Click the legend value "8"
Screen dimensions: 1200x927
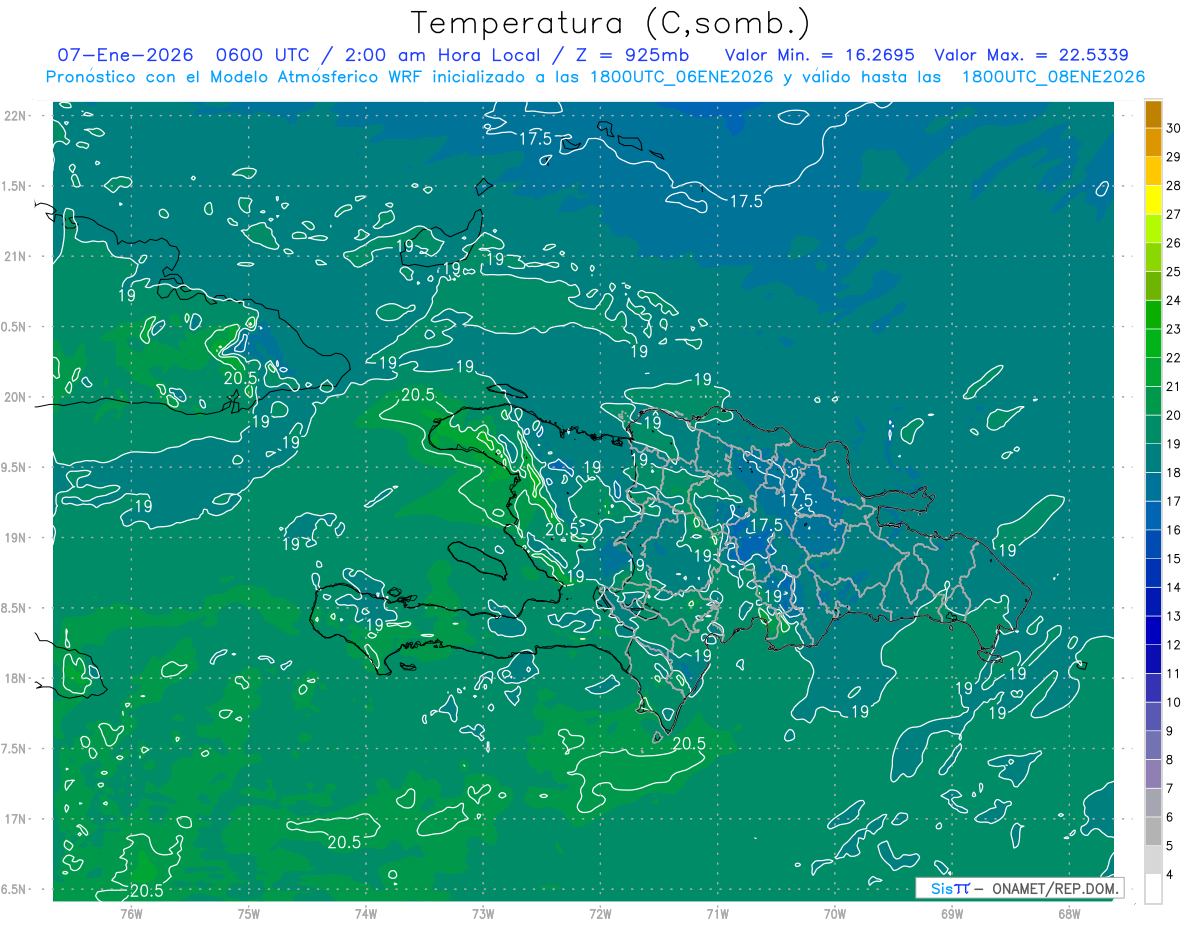tap(1170, 761)
